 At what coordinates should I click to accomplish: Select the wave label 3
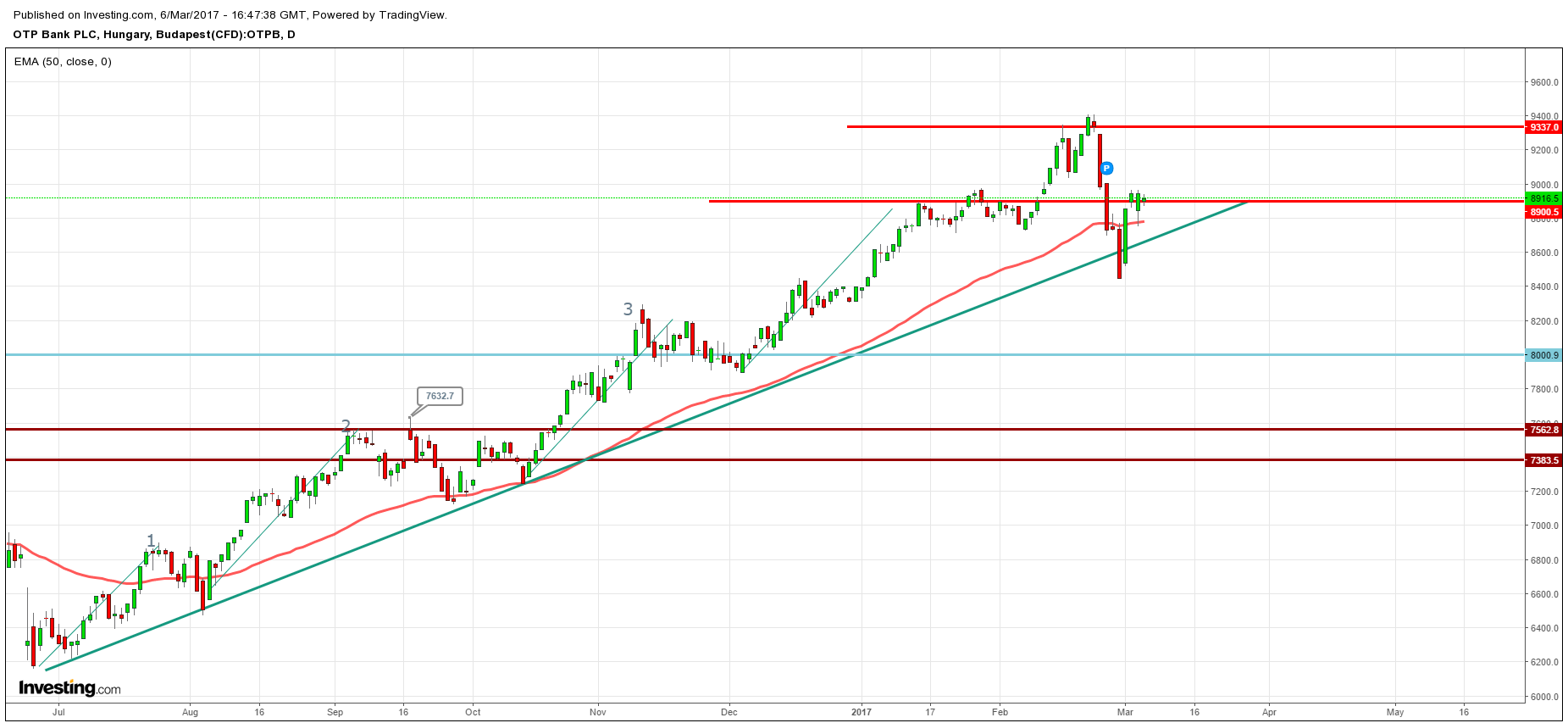coord(628,309)
